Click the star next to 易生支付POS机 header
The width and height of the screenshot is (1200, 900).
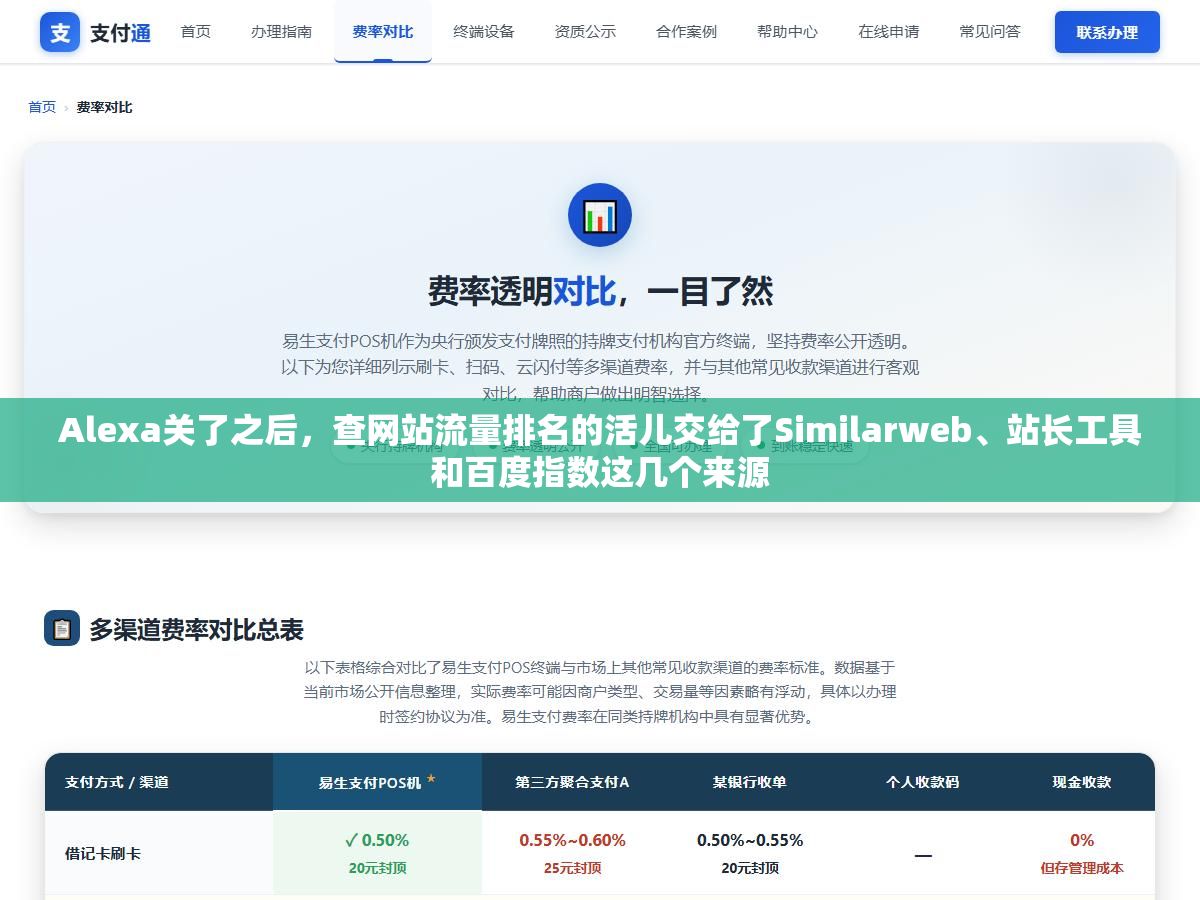[431, 780]
